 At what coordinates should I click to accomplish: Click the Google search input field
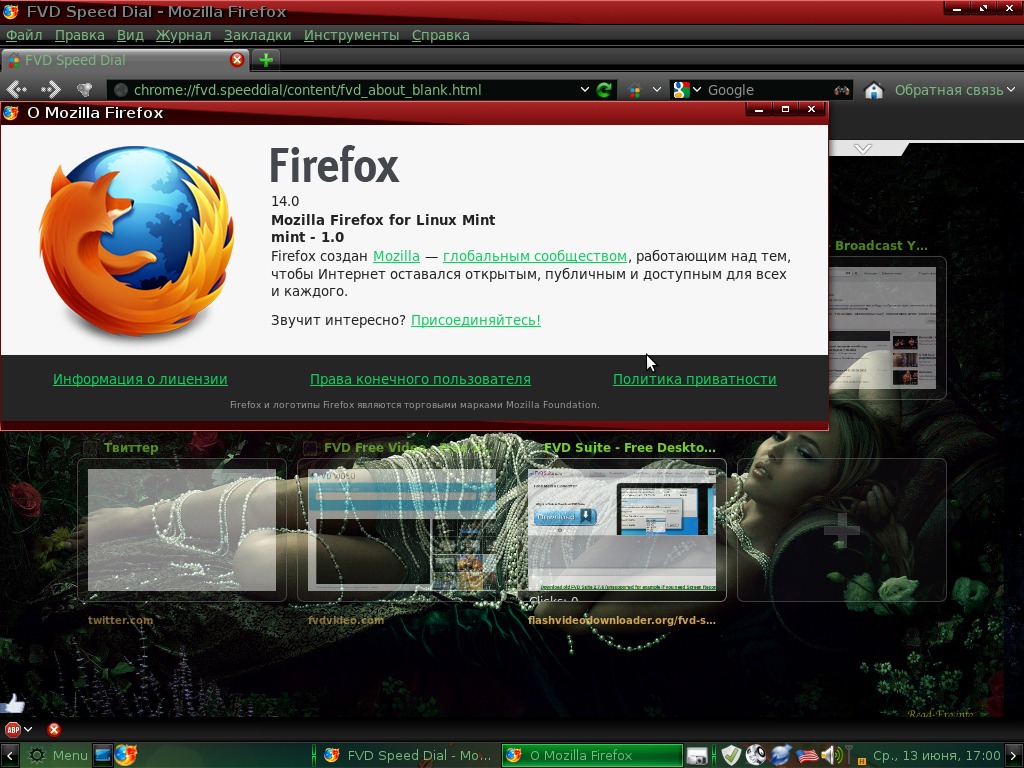pyautogui.click(x=768, y=90)
